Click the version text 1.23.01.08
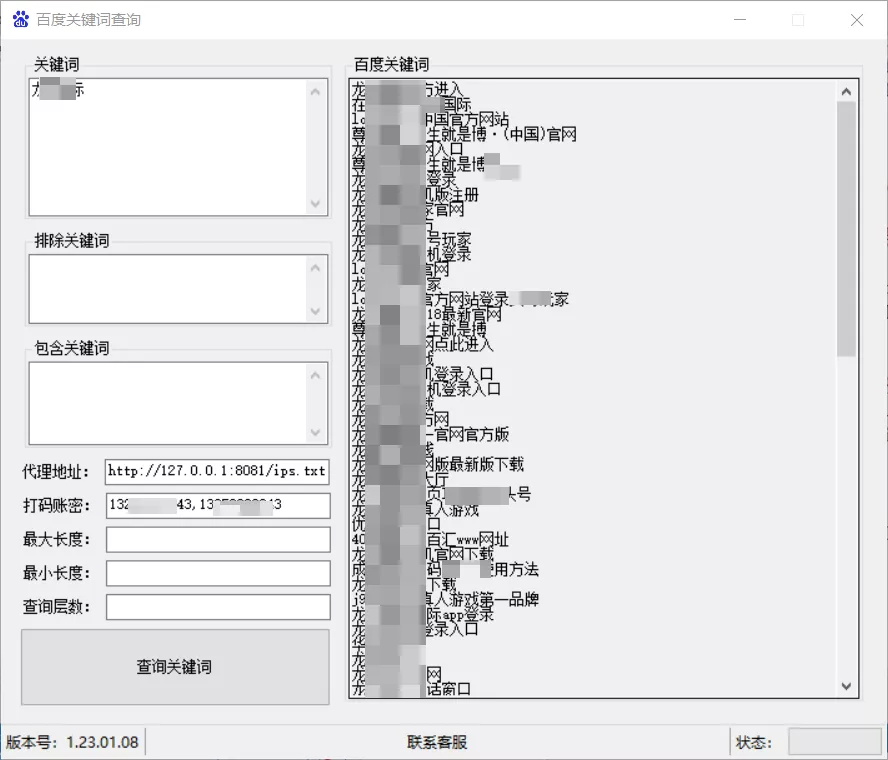888x760 pixels. click(103, 742)
